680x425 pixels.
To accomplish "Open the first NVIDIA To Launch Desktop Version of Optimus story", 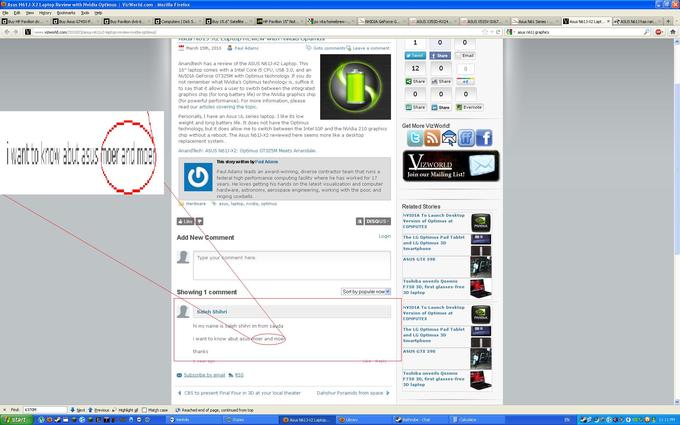I will [x=434, y=221].
